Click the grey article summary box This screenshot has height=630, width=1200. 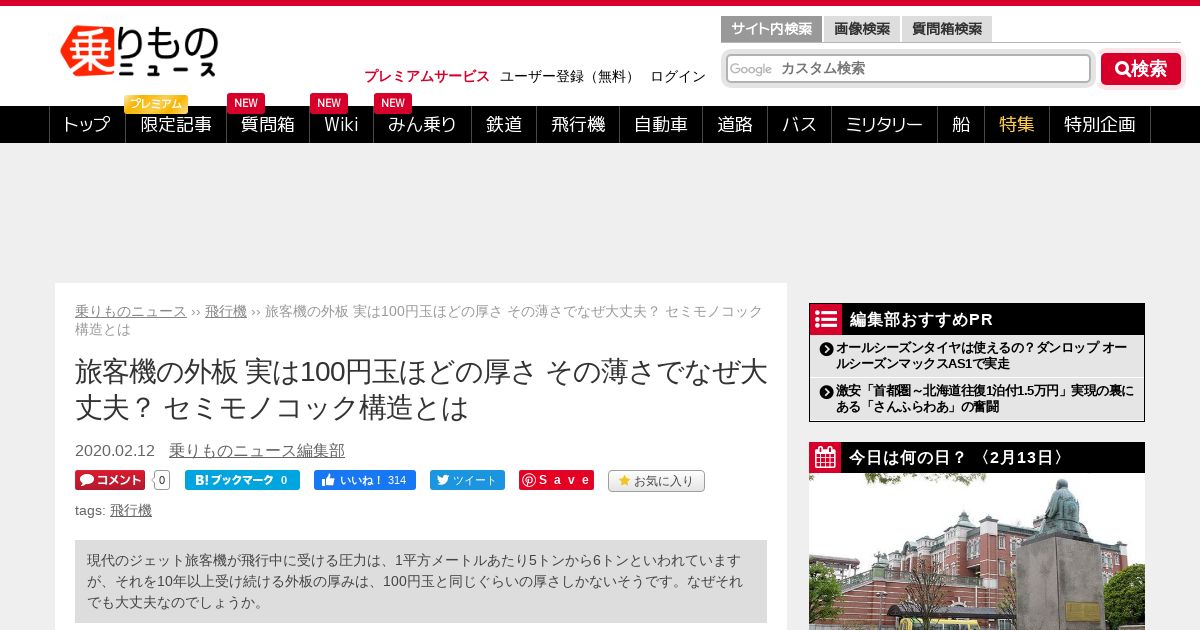(421, 582)
